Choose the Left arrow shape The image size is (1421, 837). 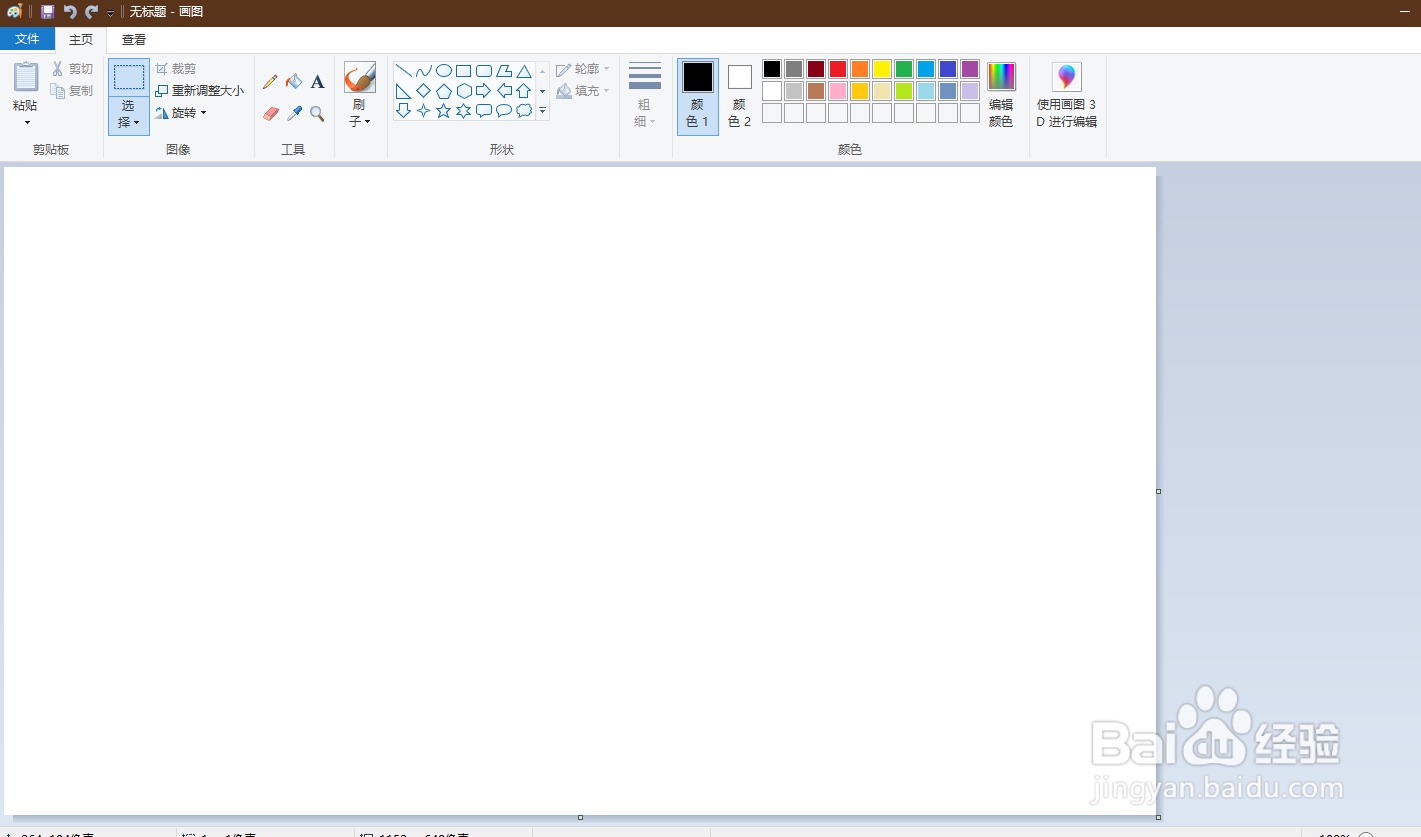[503, 91]
